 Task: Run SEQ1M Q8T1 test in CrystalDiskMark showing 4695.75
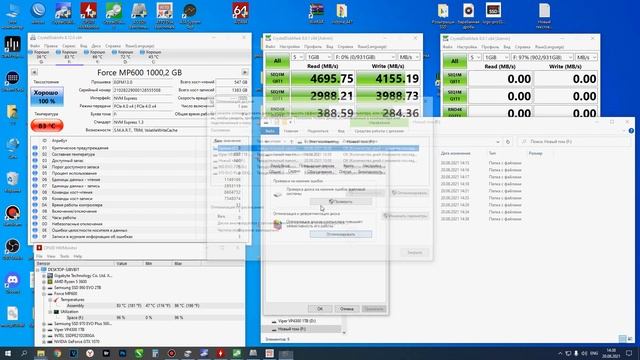(277, 78)
